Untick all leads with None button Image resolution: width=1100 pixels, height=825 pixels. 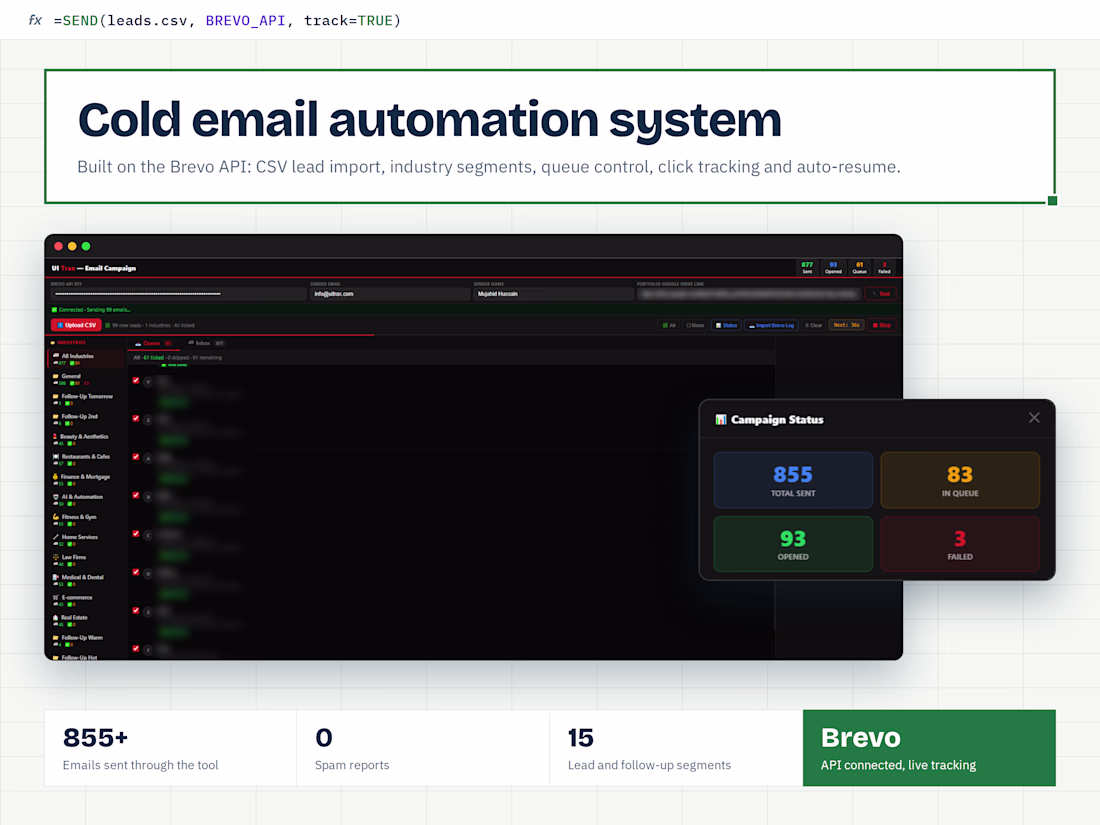click(695, 326)
